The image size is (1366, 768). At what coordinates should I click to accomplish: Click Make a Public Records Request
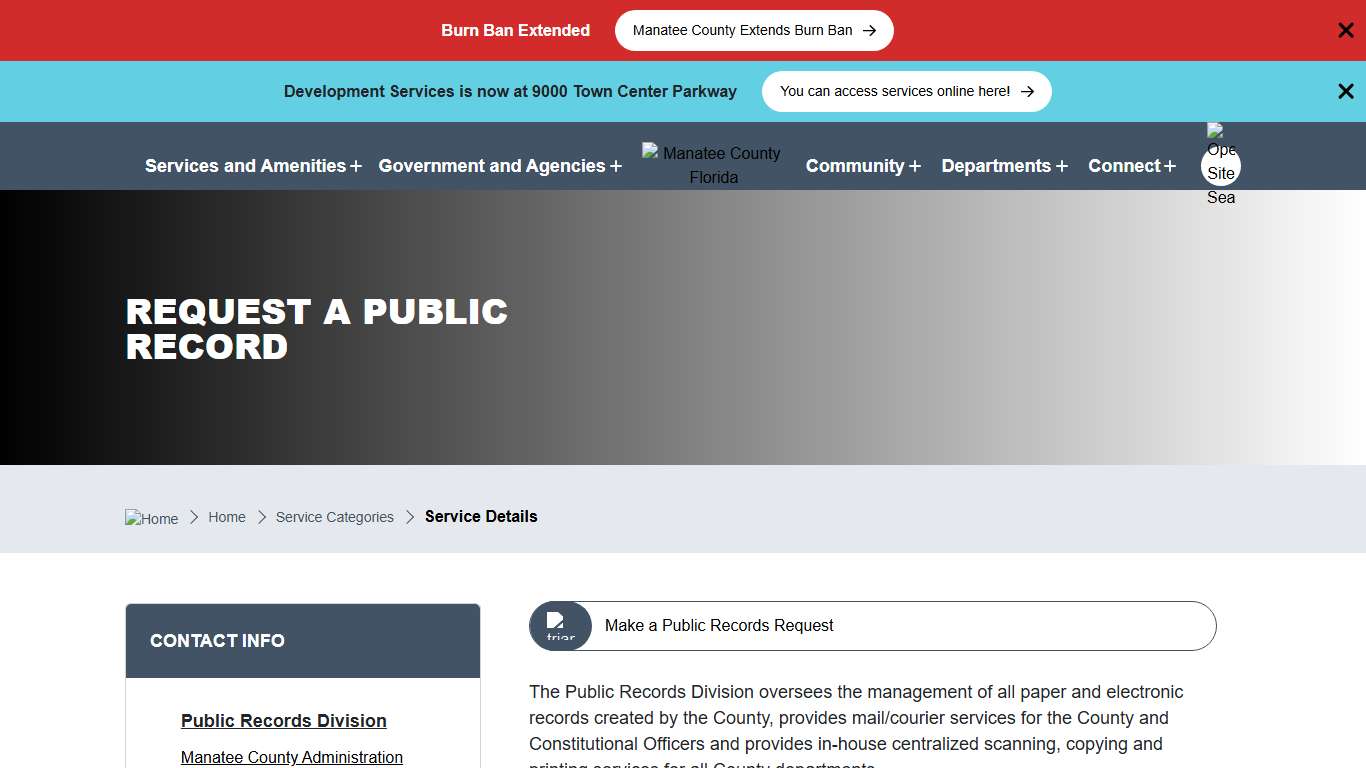point(719,625)
